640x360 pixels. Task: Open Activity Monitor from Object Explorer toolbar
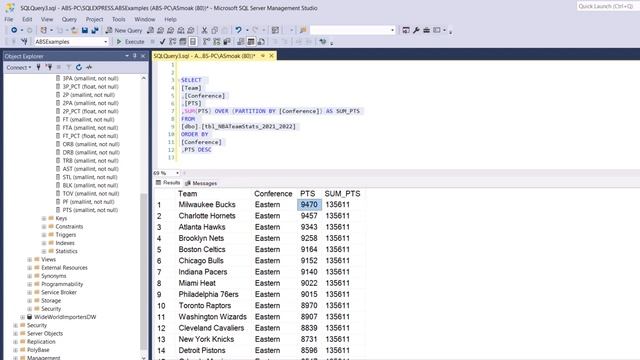pyautogui.click(x=89, y=67)
